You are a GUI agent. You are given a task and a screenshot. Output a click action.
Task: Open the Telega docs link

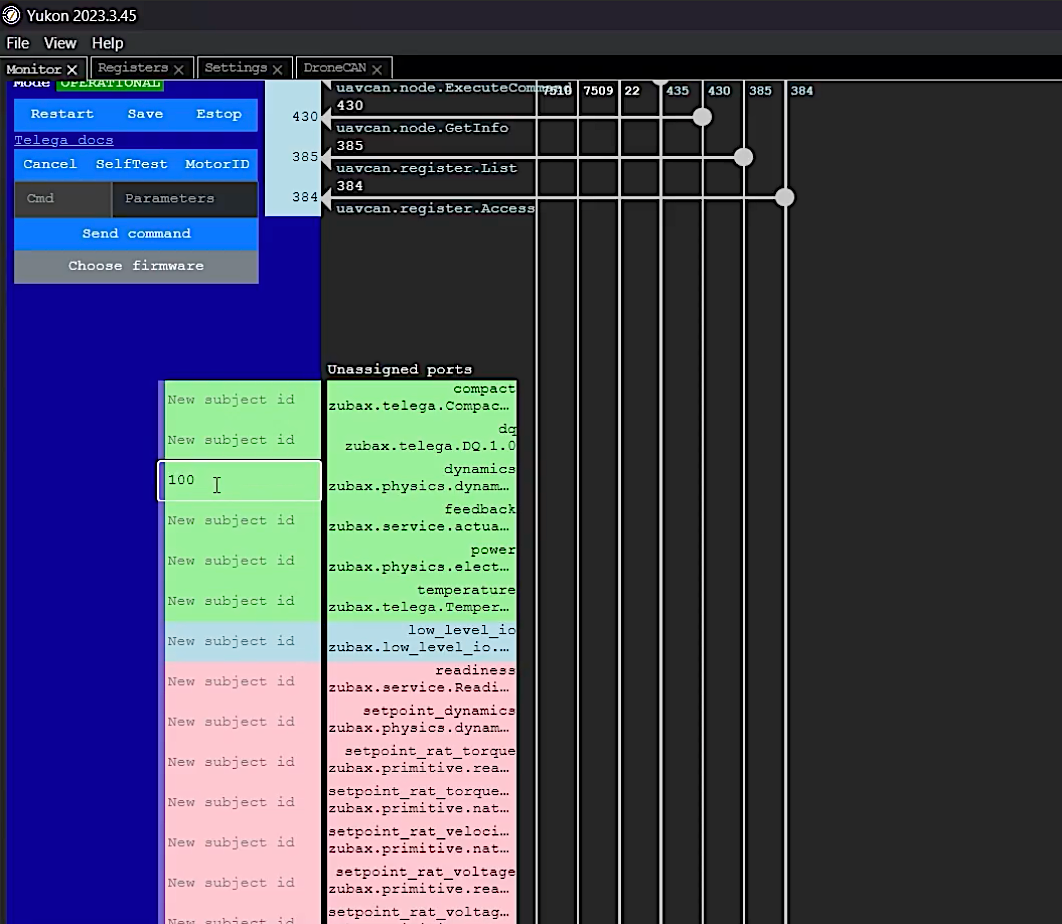[x=63, y=140]
